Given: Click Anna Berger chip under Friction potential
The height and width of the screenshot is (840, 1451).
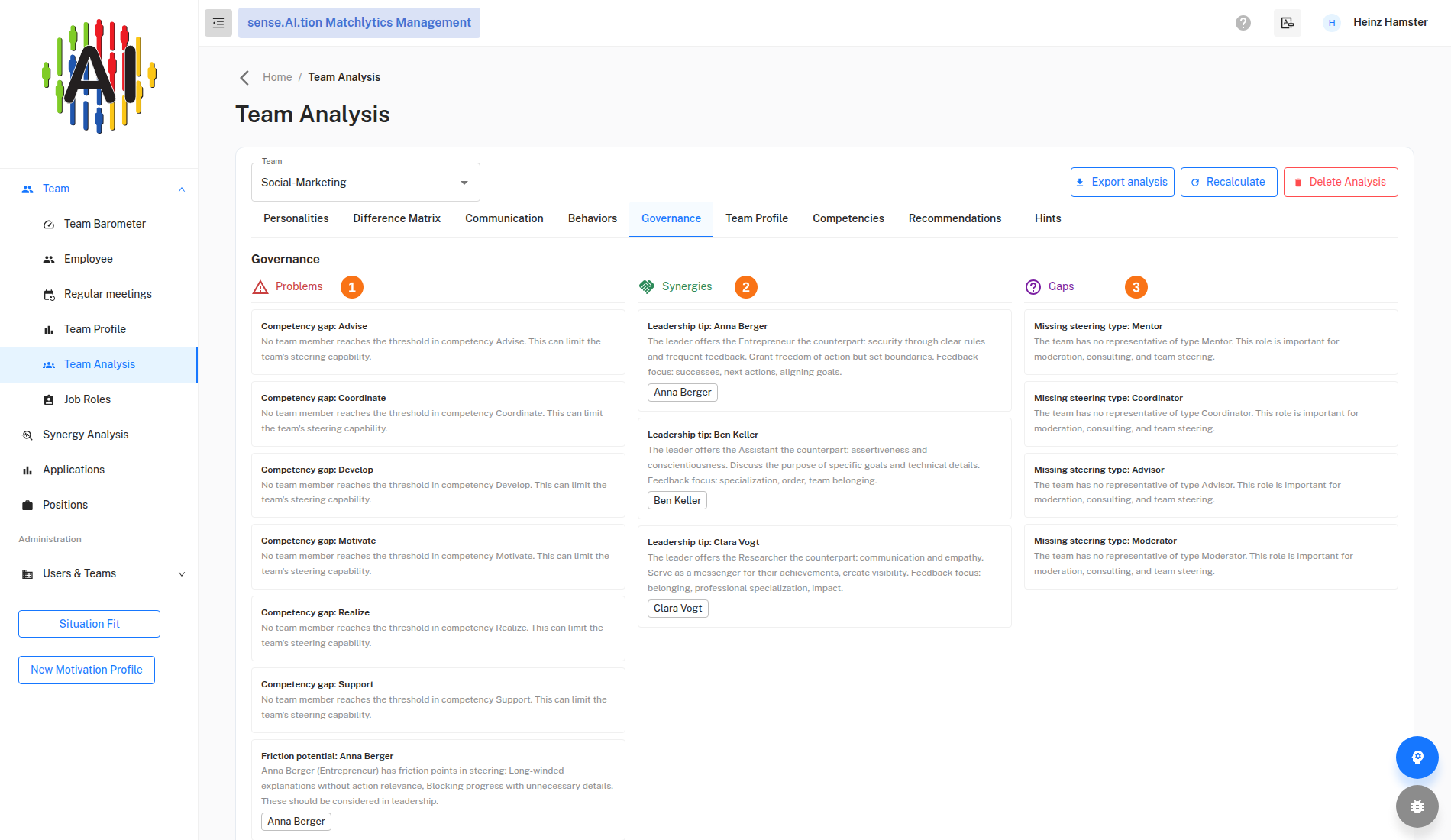Looking at the screenshot, I should [296, 822].
